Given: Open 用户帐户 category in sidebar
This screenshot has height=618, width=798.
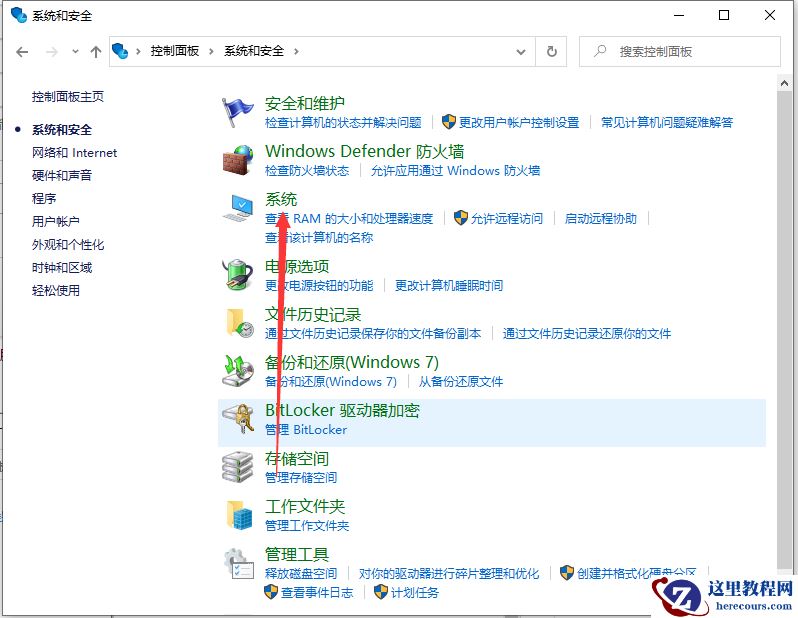Looking at the screenshot, I should pyautogui.click(x=55, y=221).
